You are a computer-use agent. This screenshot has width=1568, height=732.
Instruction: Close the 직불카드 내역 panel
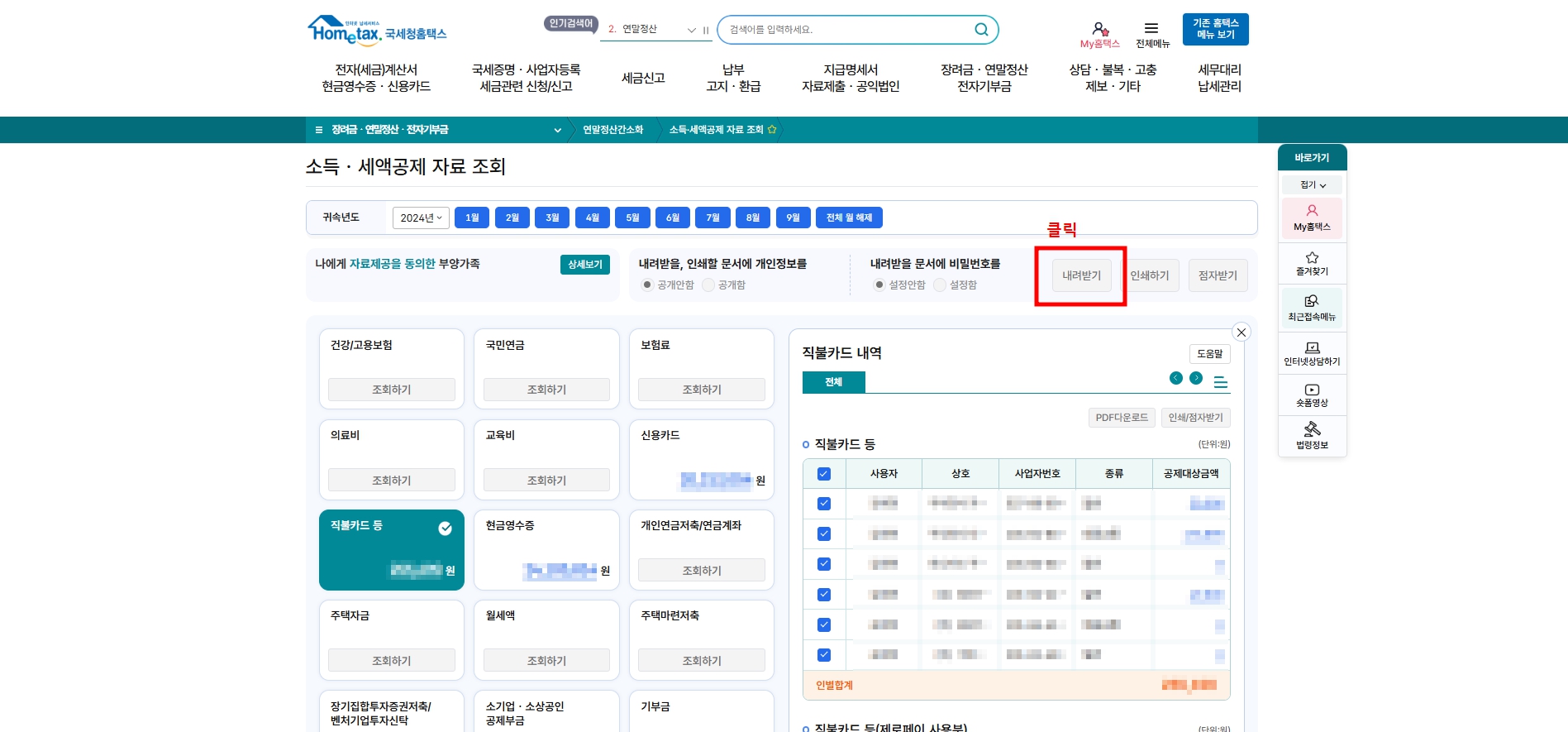(x=1241, y=333)
